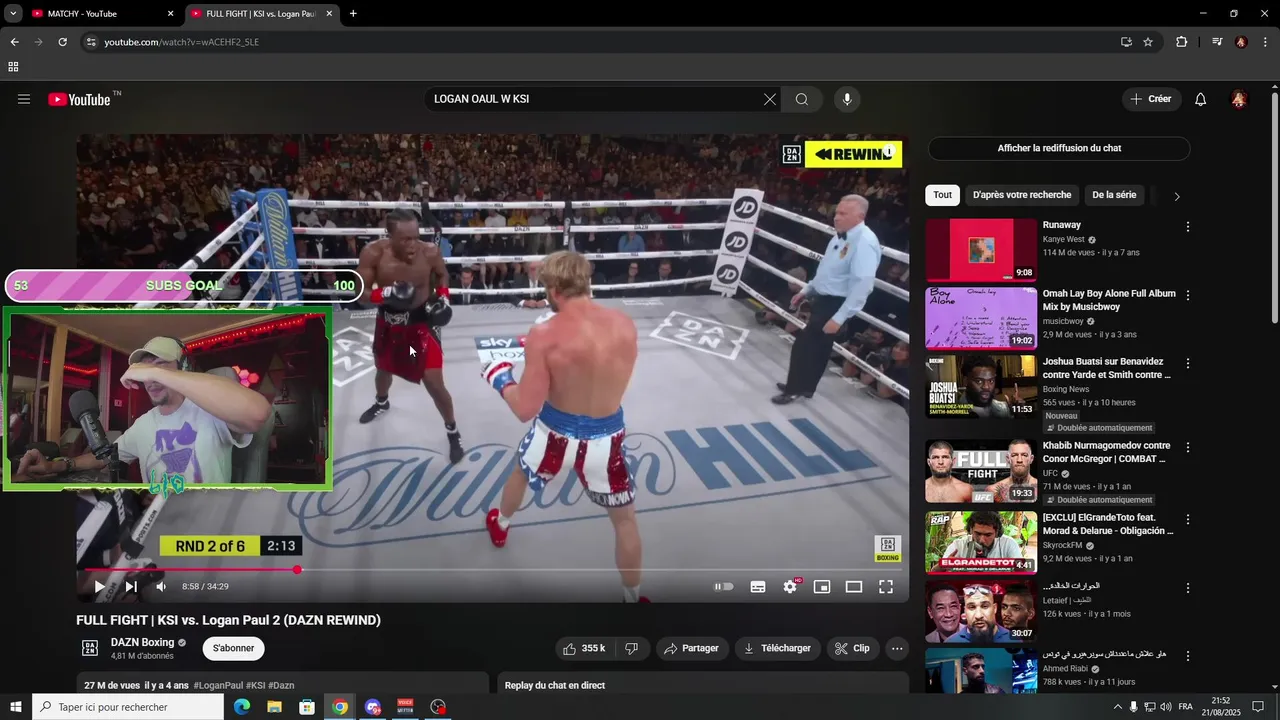The image size is (1280, 720).
Task: Clear the search box text with X
Action: click(770, 99)
